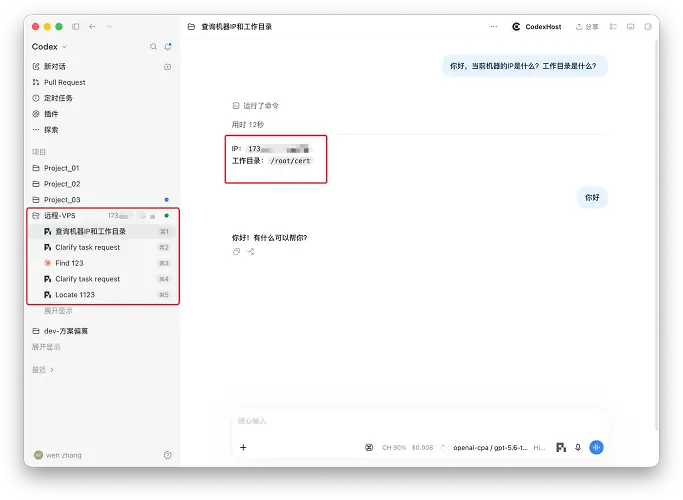Viewport: 683px width, 500px height.
Task: Click the 用时 12秒 duration text
Action: pyautogui.click(x=248, y=125)
